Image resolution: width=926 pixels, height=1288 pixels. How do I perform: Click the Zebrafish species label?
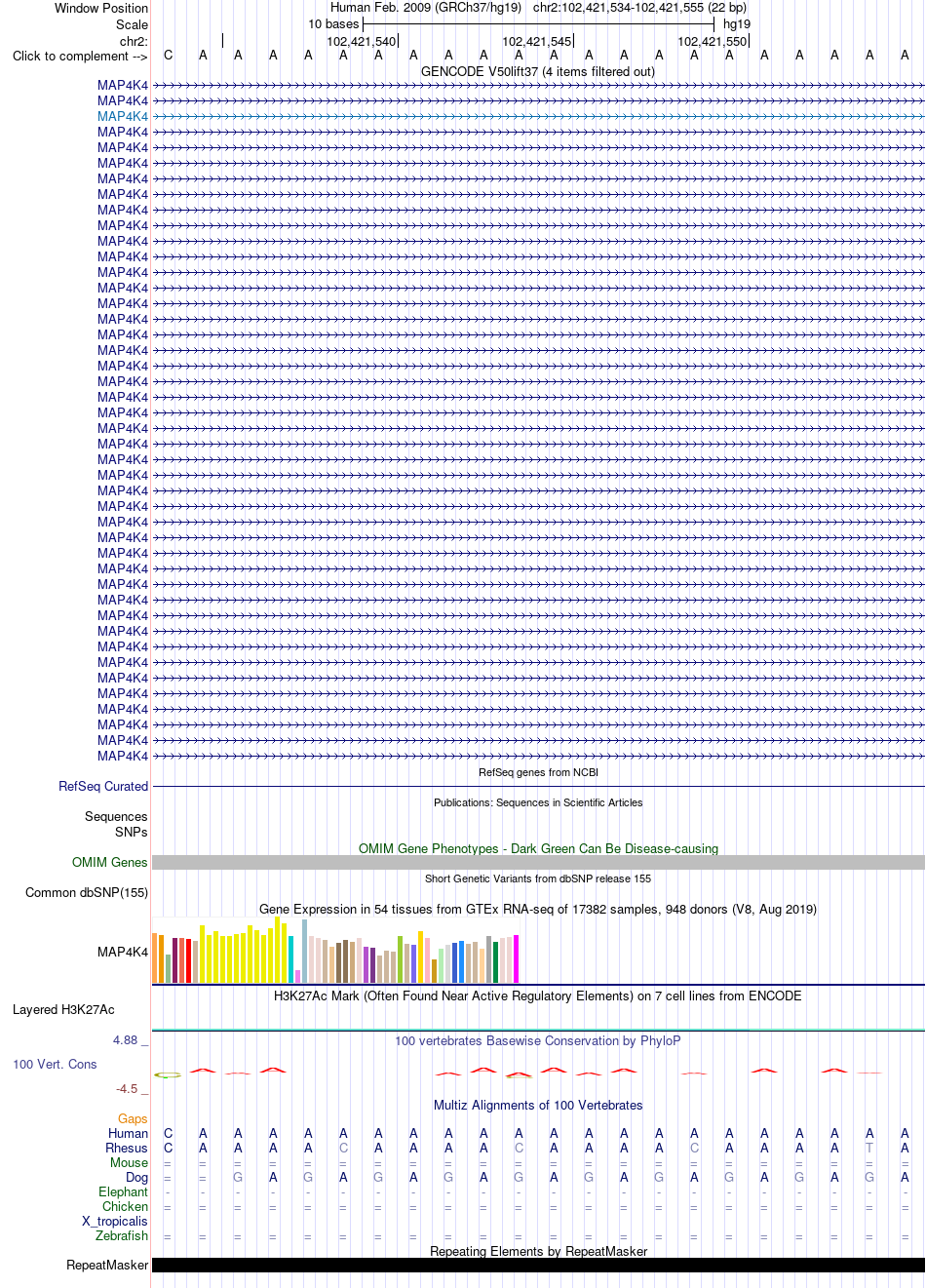coord(122,1235)
